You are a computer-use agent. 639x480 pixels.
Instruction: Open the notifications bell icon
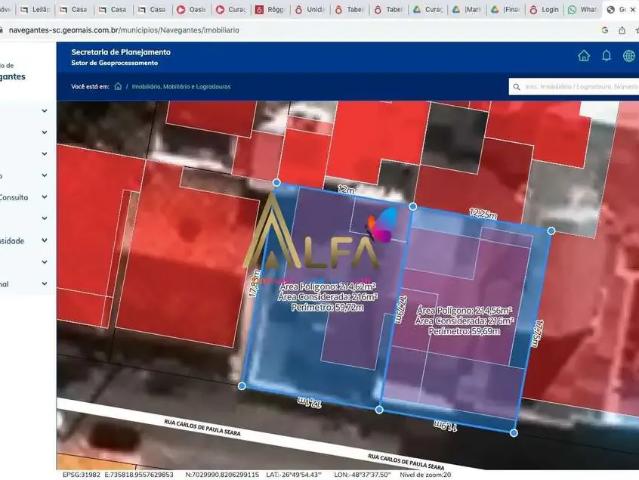(x=606, y=56)
